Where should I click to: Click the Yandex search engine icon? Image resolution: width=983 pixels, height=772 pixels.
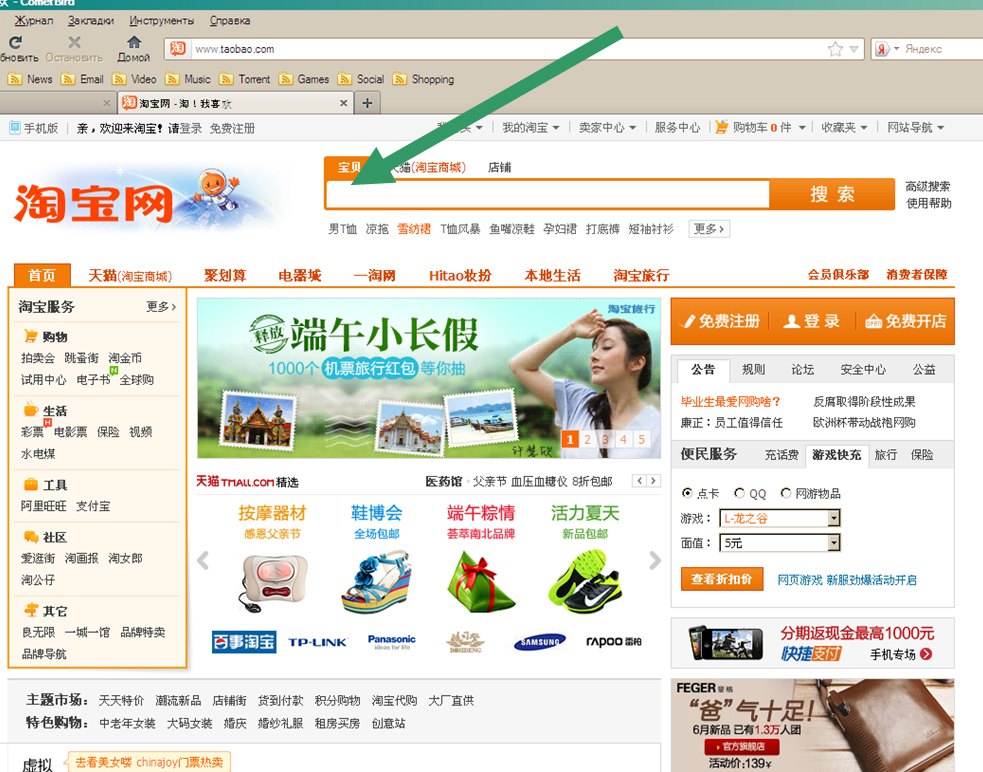pos(882,49)
